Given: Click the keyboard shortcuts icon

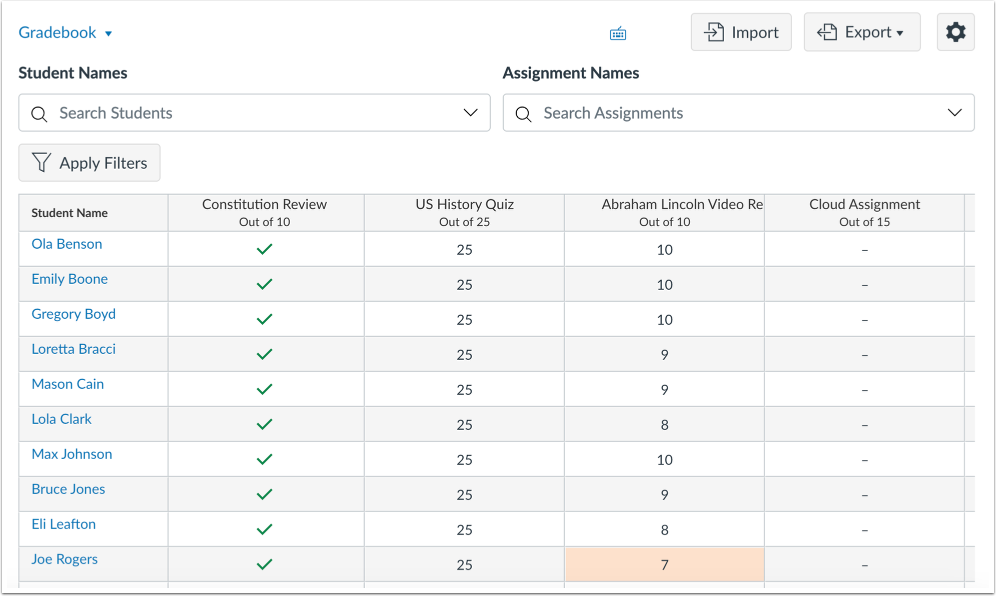Looking at the screenshot, I should (617, 32).
